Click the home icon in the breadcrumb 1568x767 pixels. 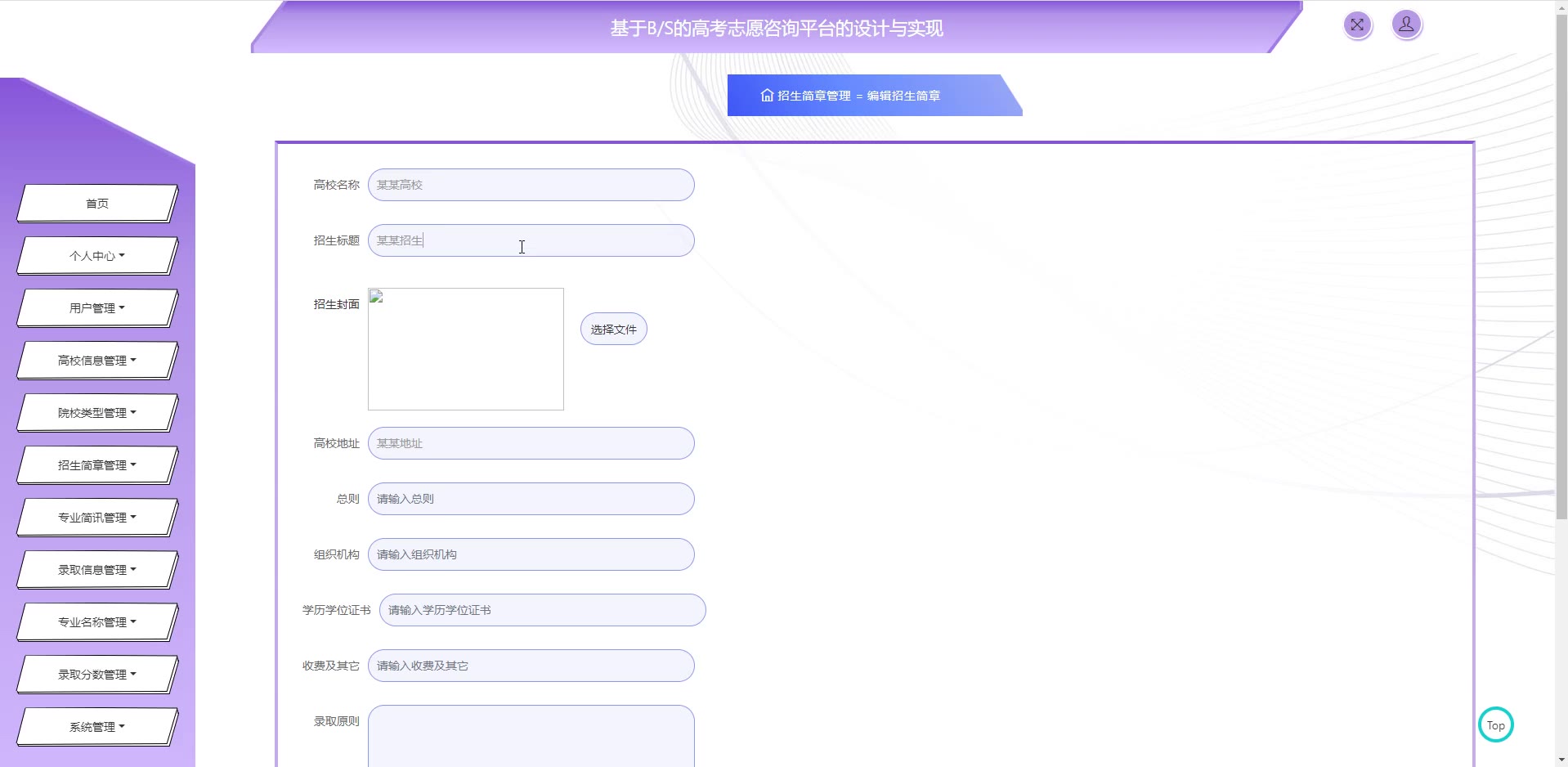pyautogui.click(x=767, y=96)
